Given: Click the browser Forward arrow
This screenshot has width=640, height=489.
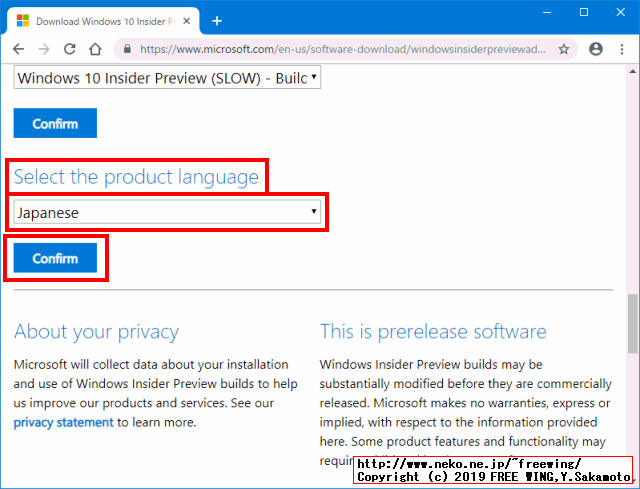Looking at the screenshot, I should coord(44,49).
